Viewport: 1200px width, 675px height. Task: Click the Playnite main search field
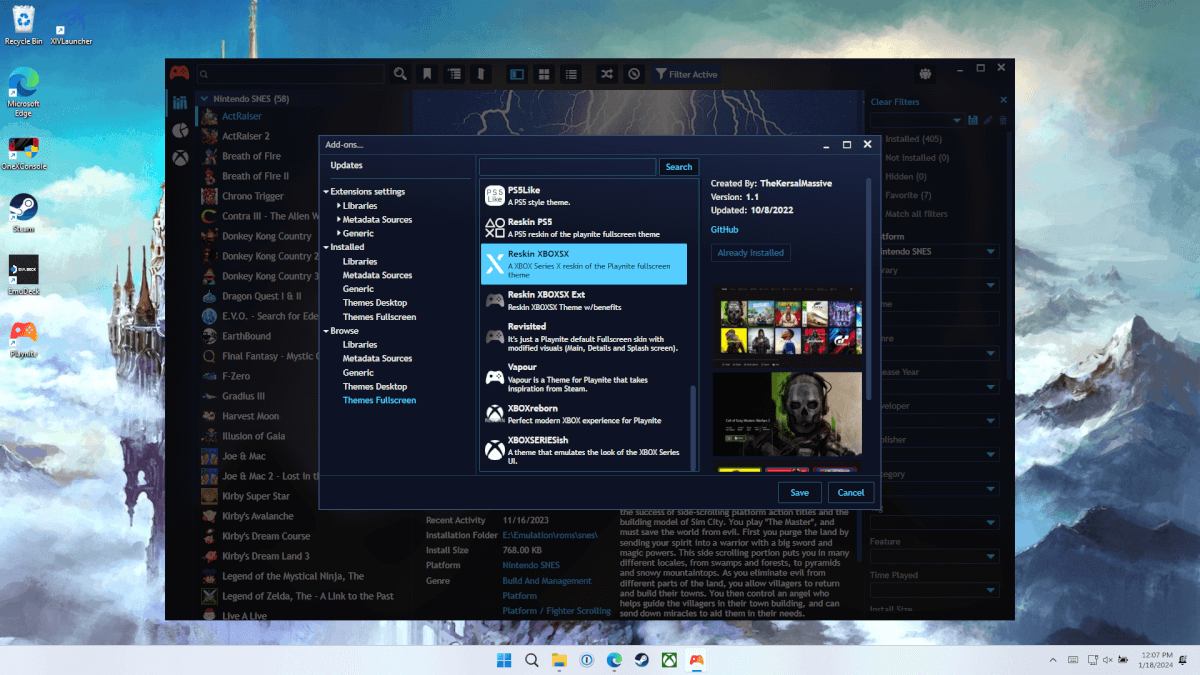coord(291,74)
